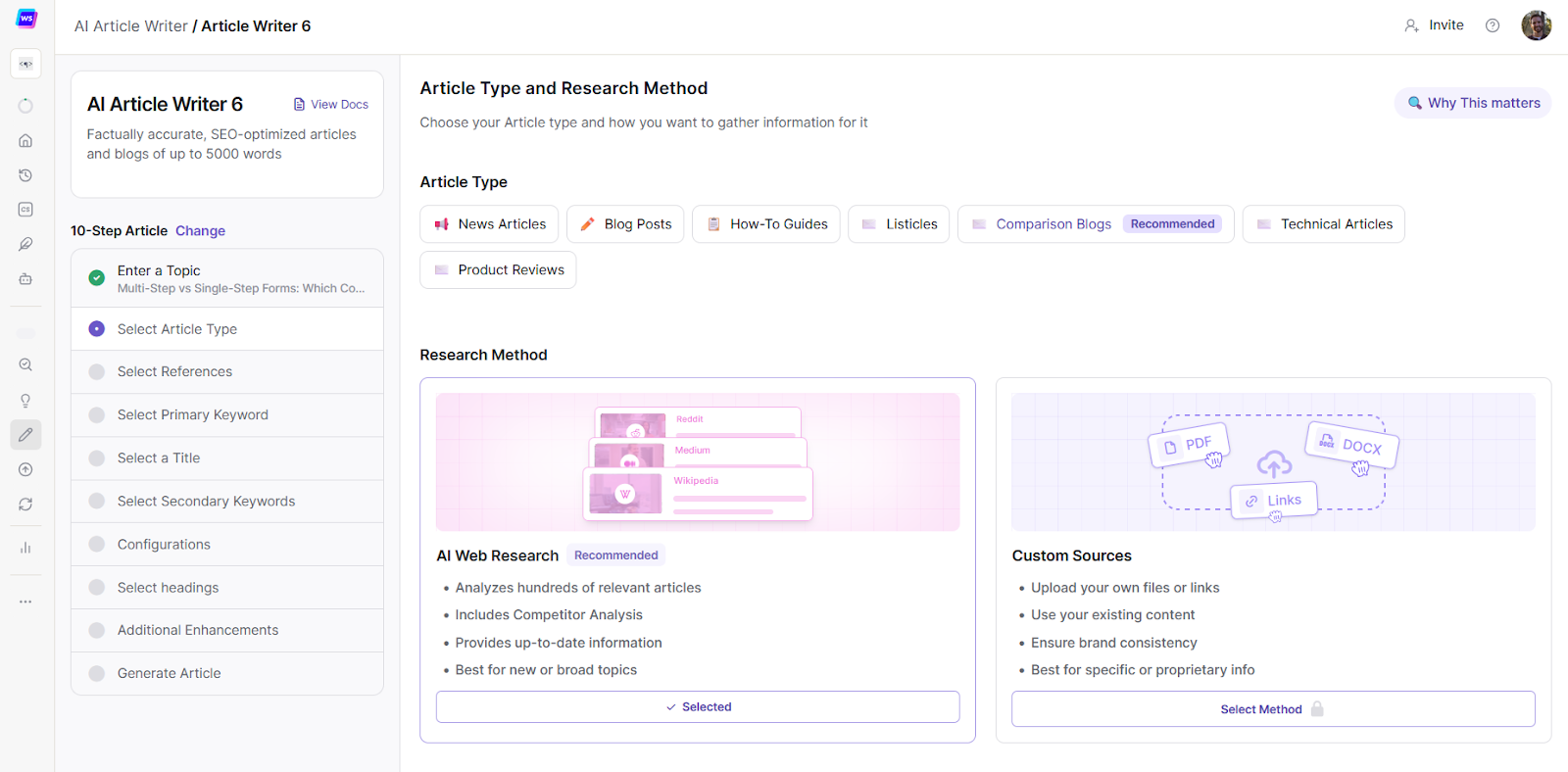Click the bar chart analytics icon

(x=25, y=548)
